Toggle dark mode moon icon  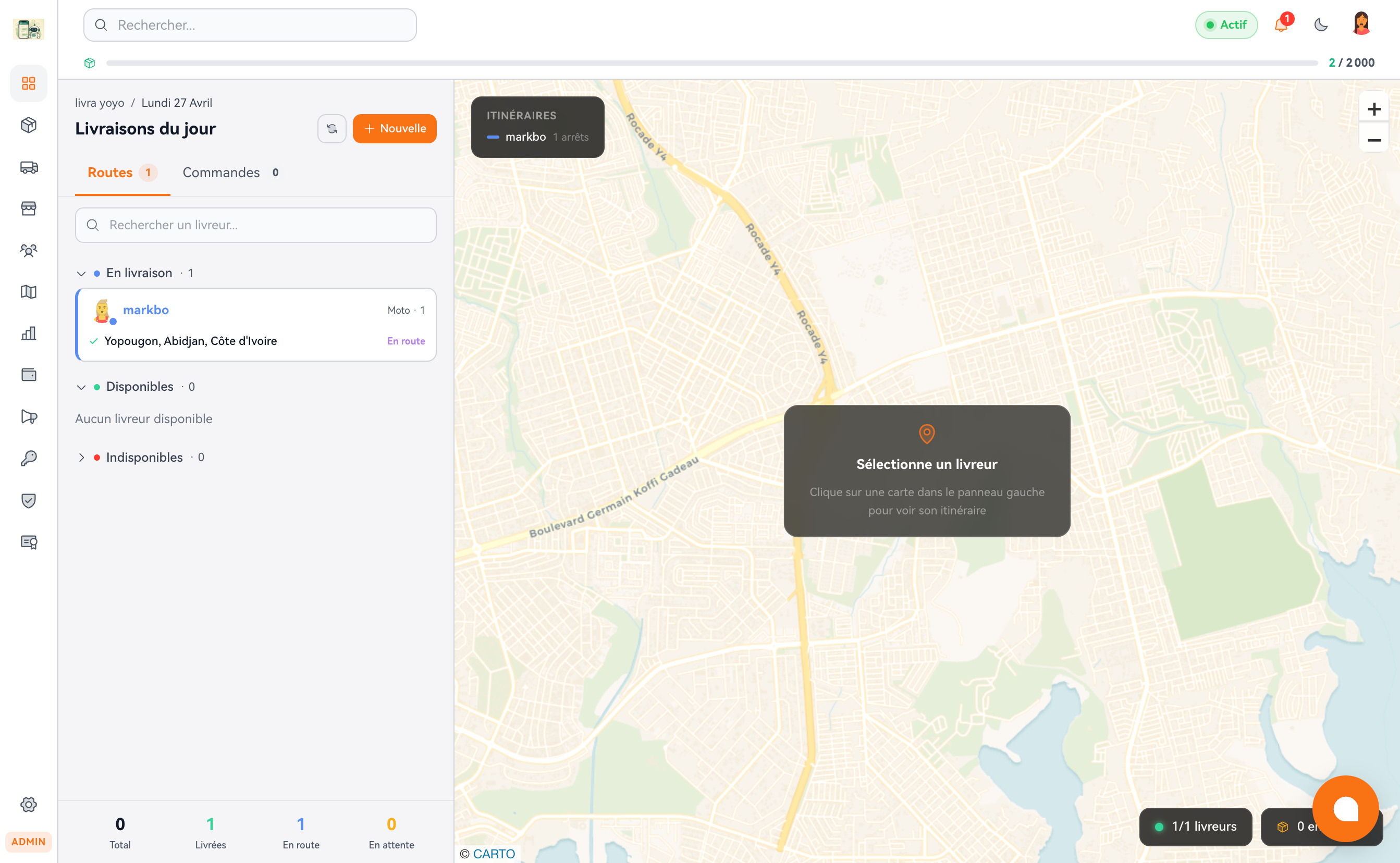coord(1321,24)
